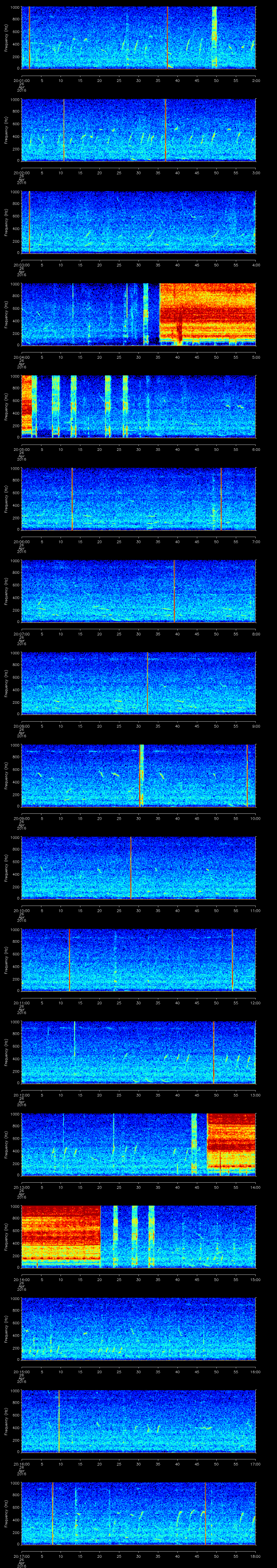Open the spectrogram panel starting at 20:10:00

tap(138, 868)
